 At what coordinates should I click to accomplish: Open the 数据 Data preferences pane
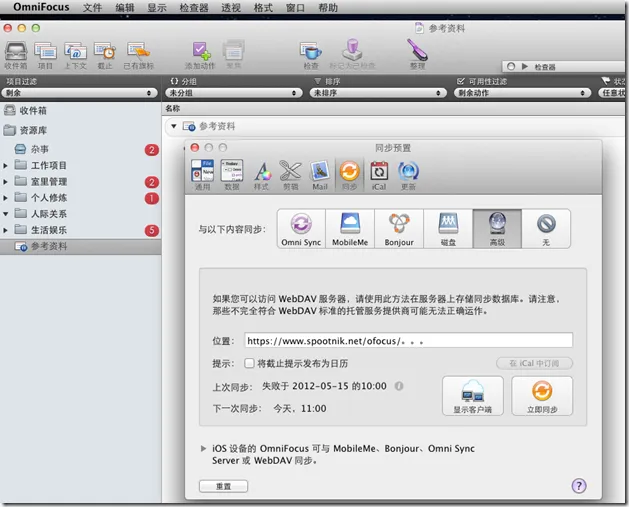[232, 175]
